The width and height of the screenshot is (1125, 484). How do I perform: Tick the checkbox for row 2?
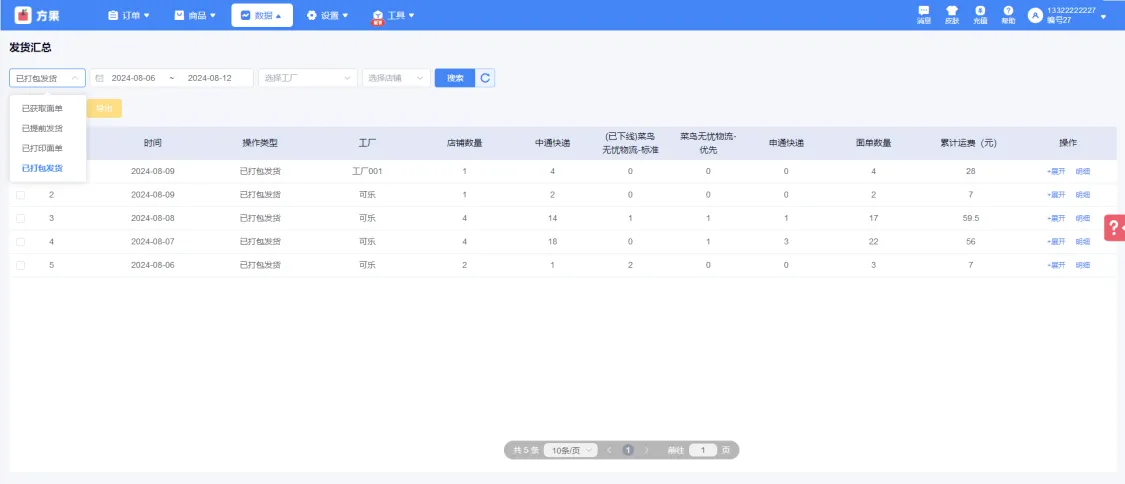(x=20, y=195)
